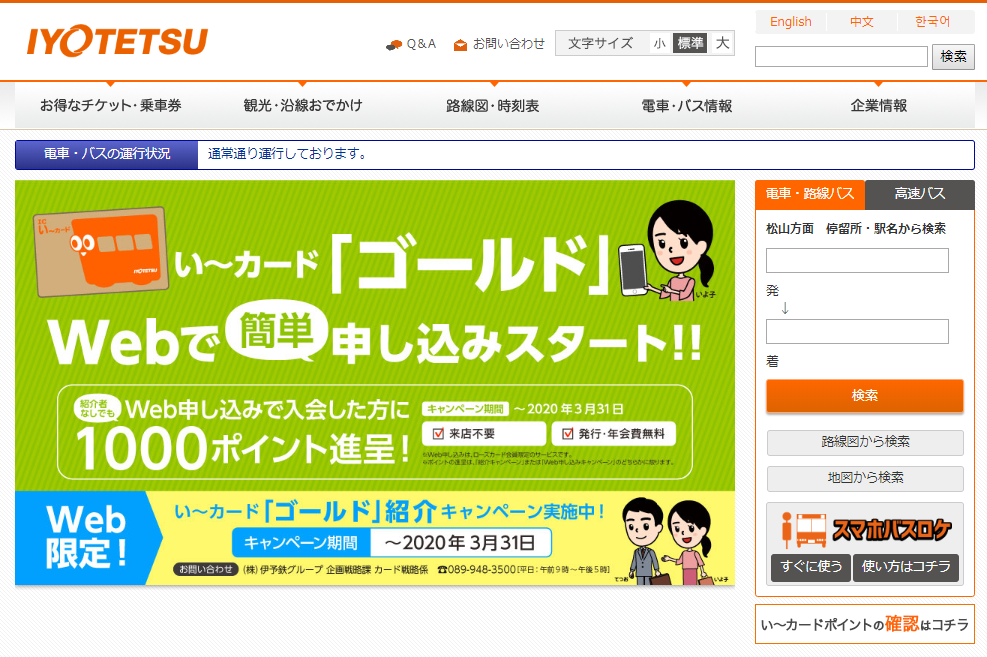Switch the site language to English
Viewport: 987px width, 657px height.
click(791, 22)
